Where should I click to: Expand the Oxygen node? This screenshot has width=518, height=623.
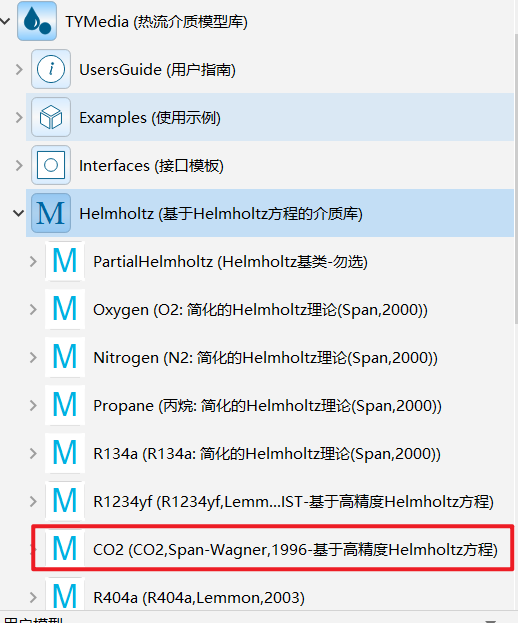click(33, 310)
